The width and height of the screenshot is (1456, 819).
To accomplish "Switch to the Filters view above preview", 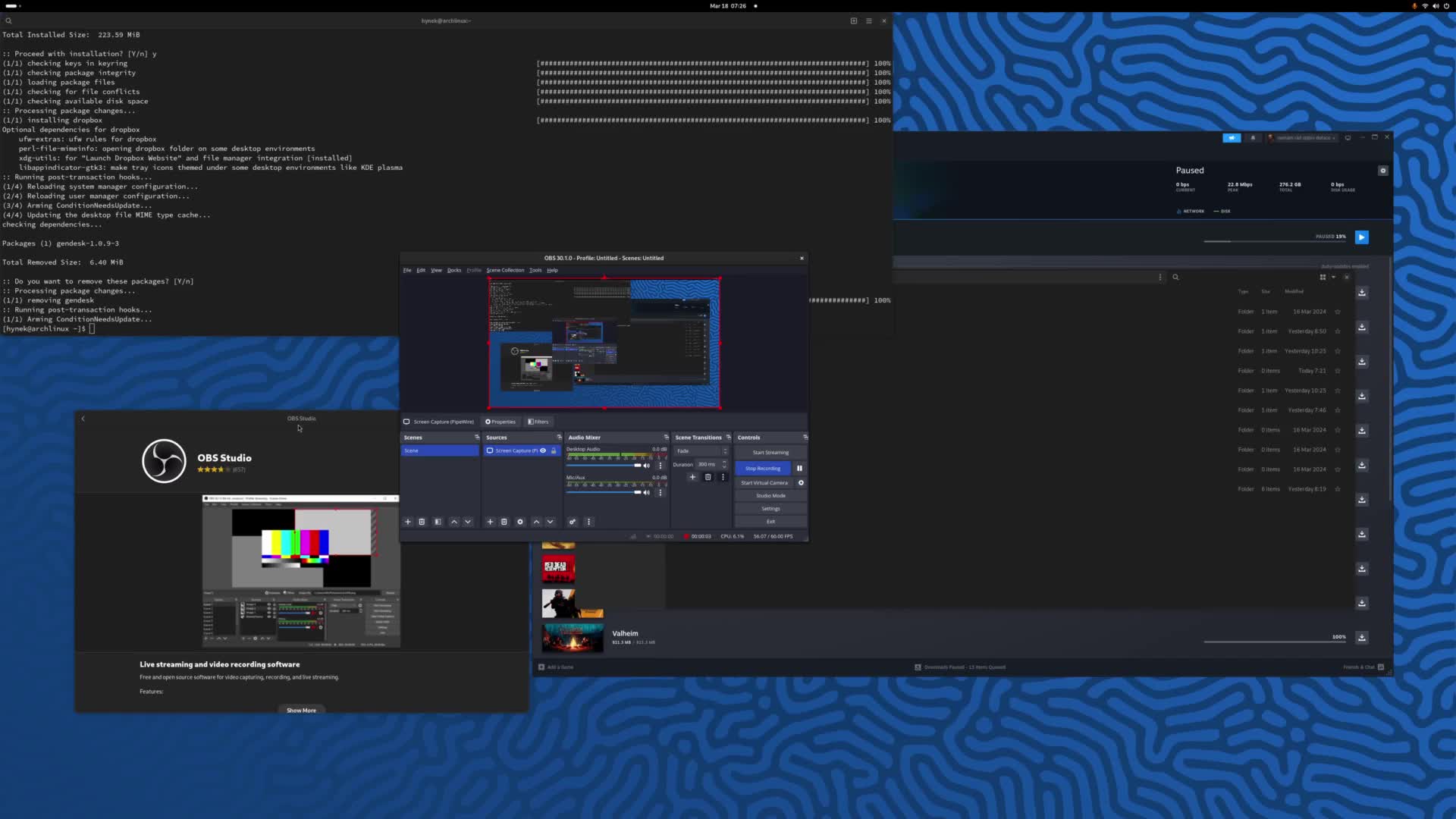I will click(x=538, y=422).
